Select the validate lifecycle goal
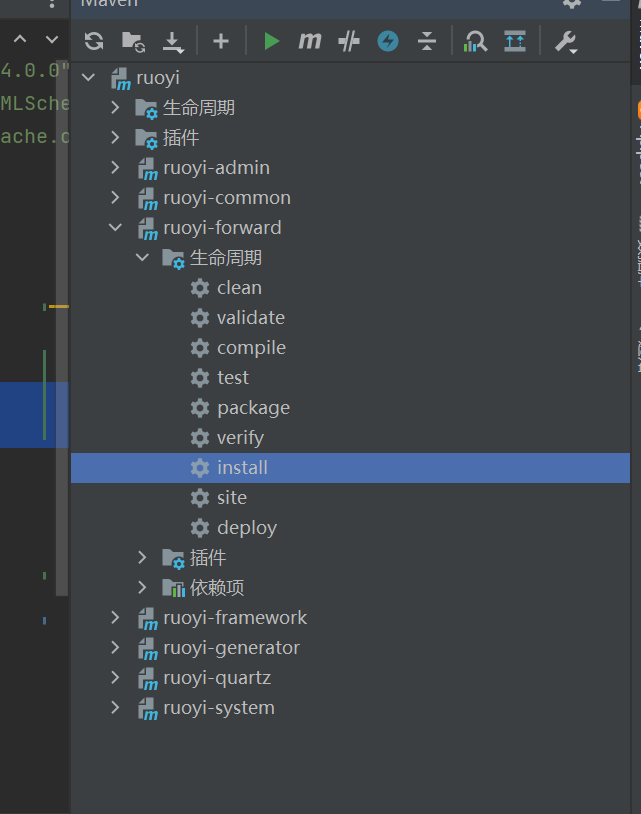Image resolution: width=641 pixels, height=814 pixels. 251,318
